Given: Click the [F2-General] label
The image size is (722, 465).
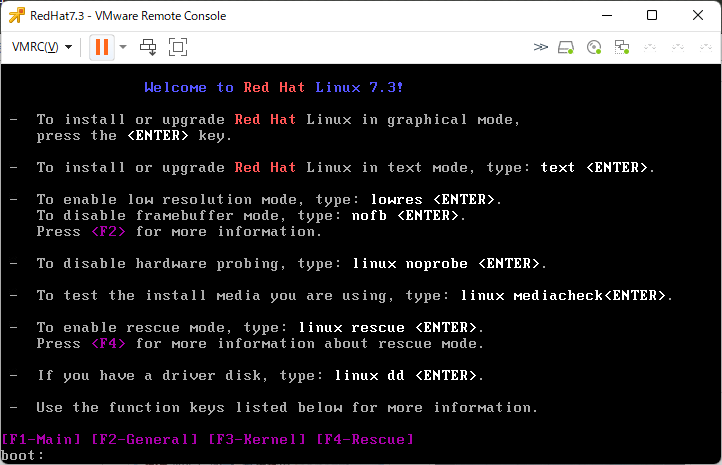Looking at the screenshot, I should pos(145,439).
